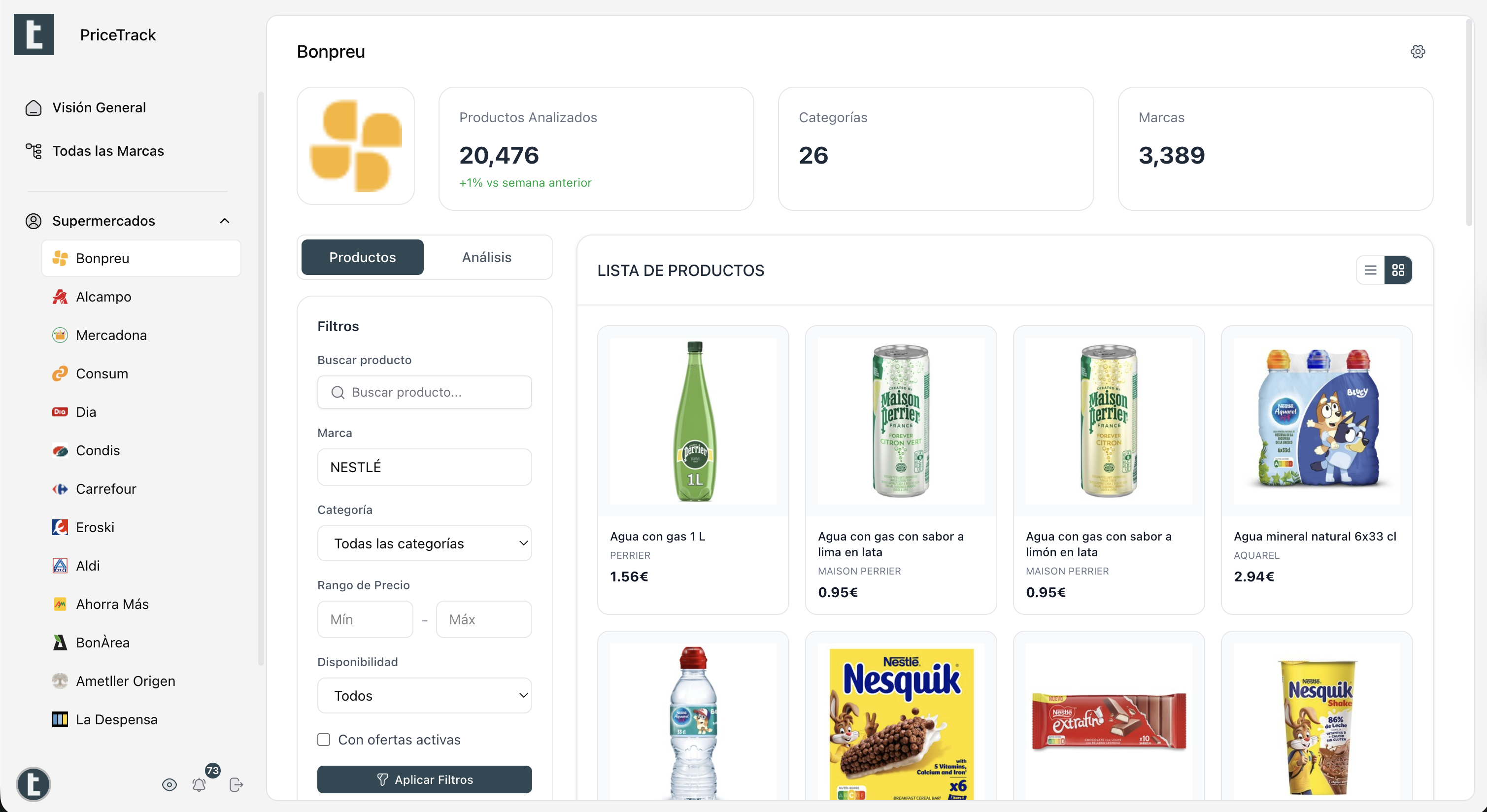Toggle the eye visibility icon

169,784
